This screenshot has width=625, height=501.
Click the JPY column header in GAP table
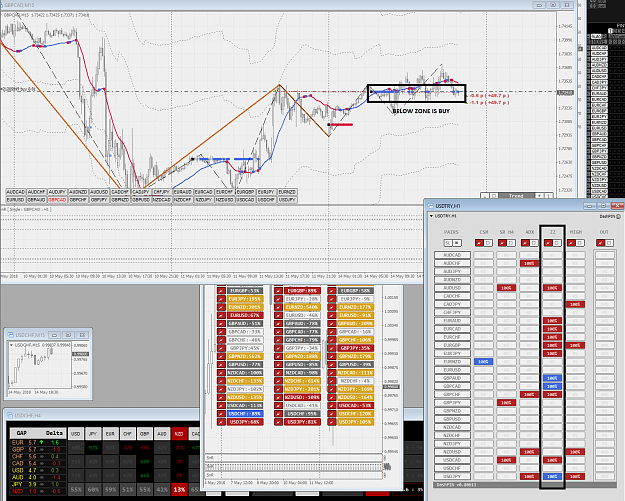point(93,434)
